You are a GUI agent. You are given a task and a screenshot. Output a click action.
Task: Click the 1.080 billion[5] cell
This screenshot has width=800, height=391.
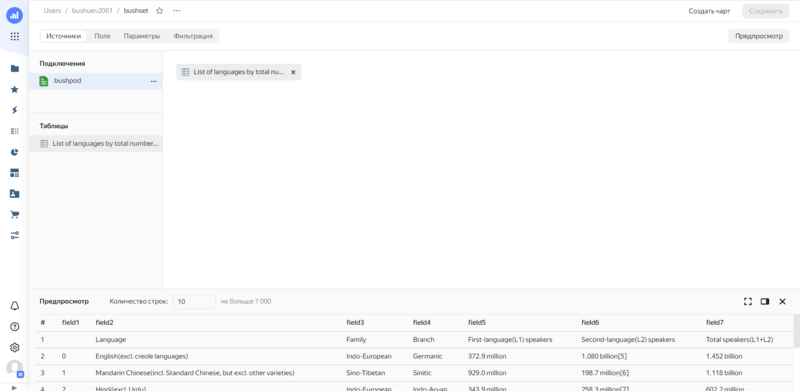[605, 356]
